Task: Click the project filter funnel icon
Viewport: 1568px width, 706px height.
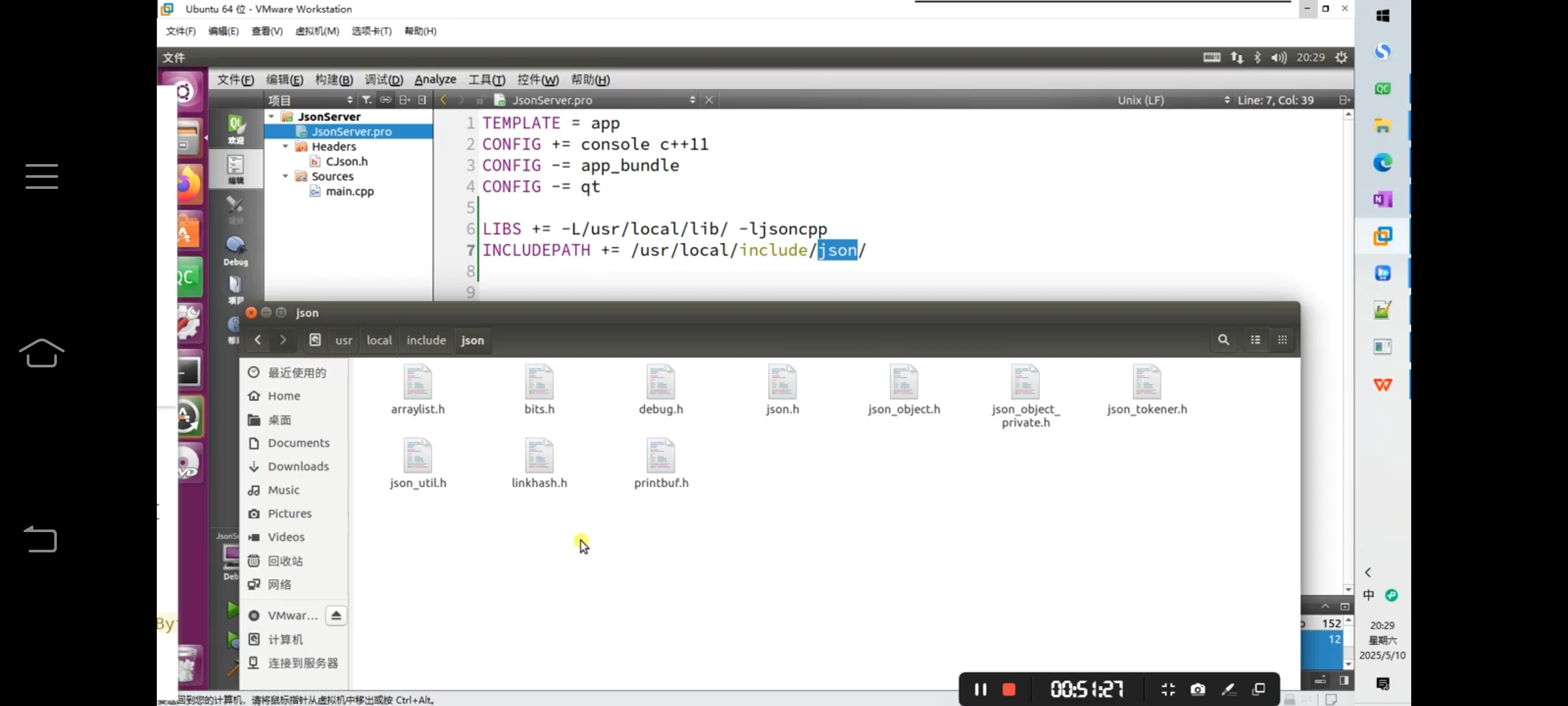Action: [367, 100]
